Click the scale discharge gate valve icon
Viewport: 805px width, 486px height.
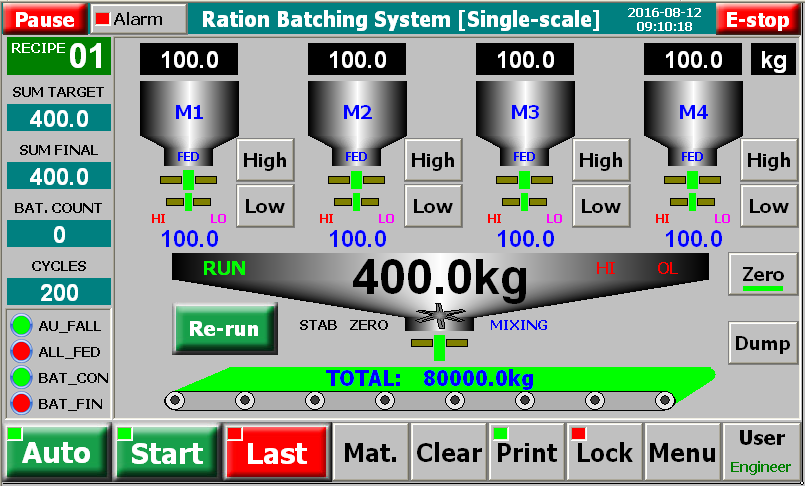(439, 347)
